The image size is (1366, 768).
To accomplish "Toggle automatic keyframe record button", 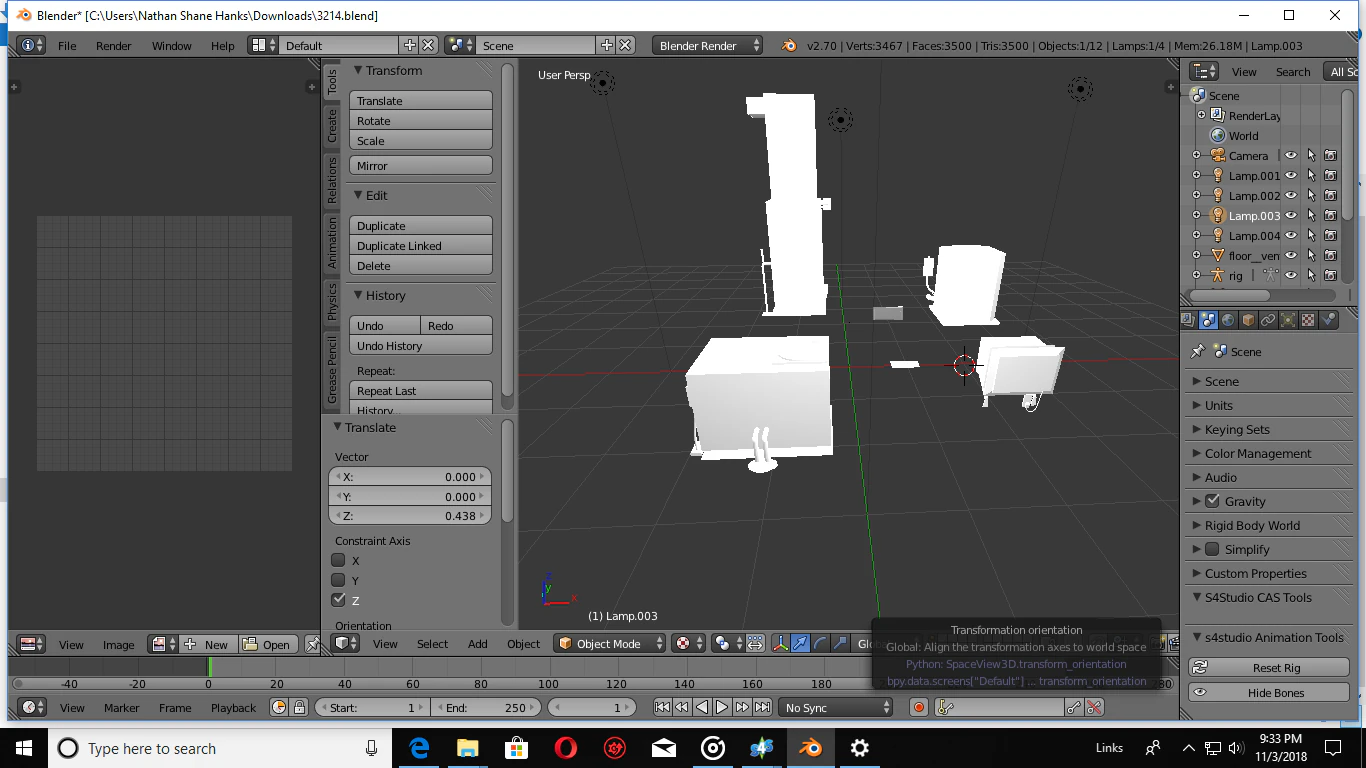I will pyautogui.click(x=918, y=707).
